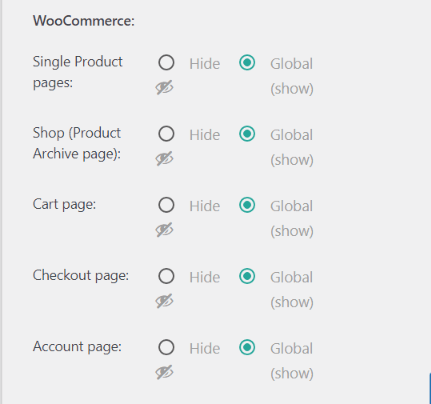Click the crossed-eye icon for Single Product pages
This screenshot has height=404, width=431.
(164, 88)
